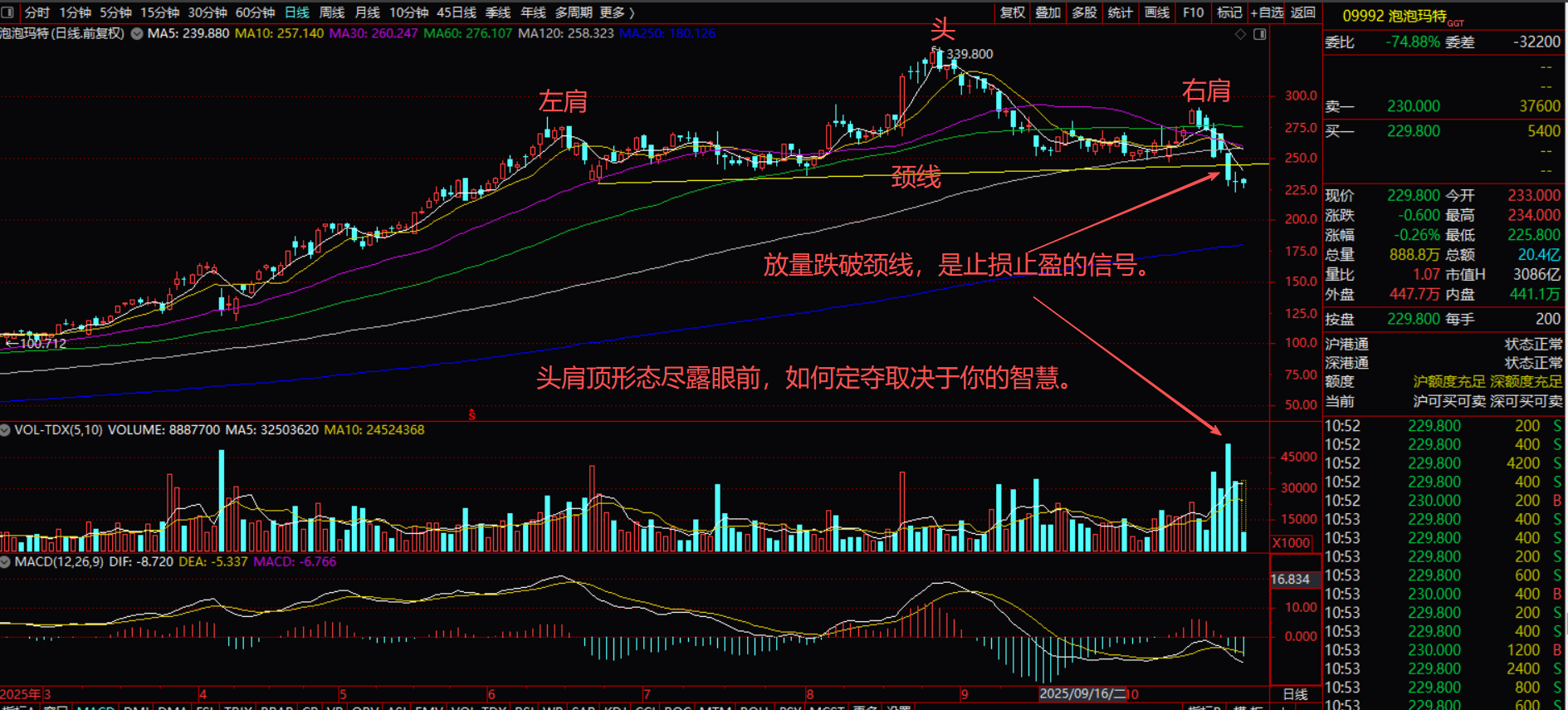Viewport: 1568px width, 710px height.
Task: Click the VOLUME: 8887700 readout
Action: pyautogui.click(x=164, y=430)
